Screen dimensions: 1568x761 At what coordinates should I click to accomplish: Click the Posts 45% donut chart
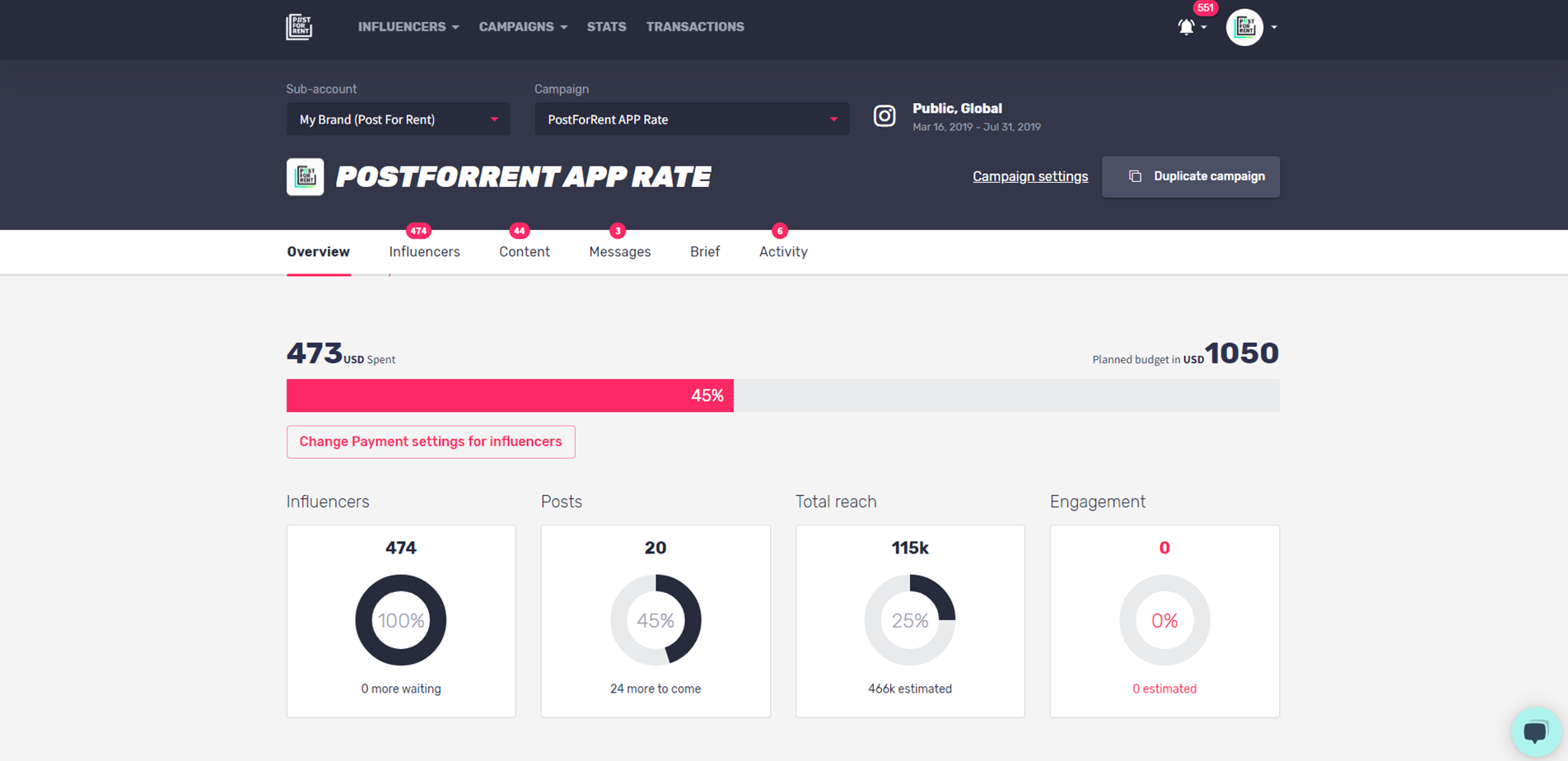pyautogui.click(x=656, y=620)
